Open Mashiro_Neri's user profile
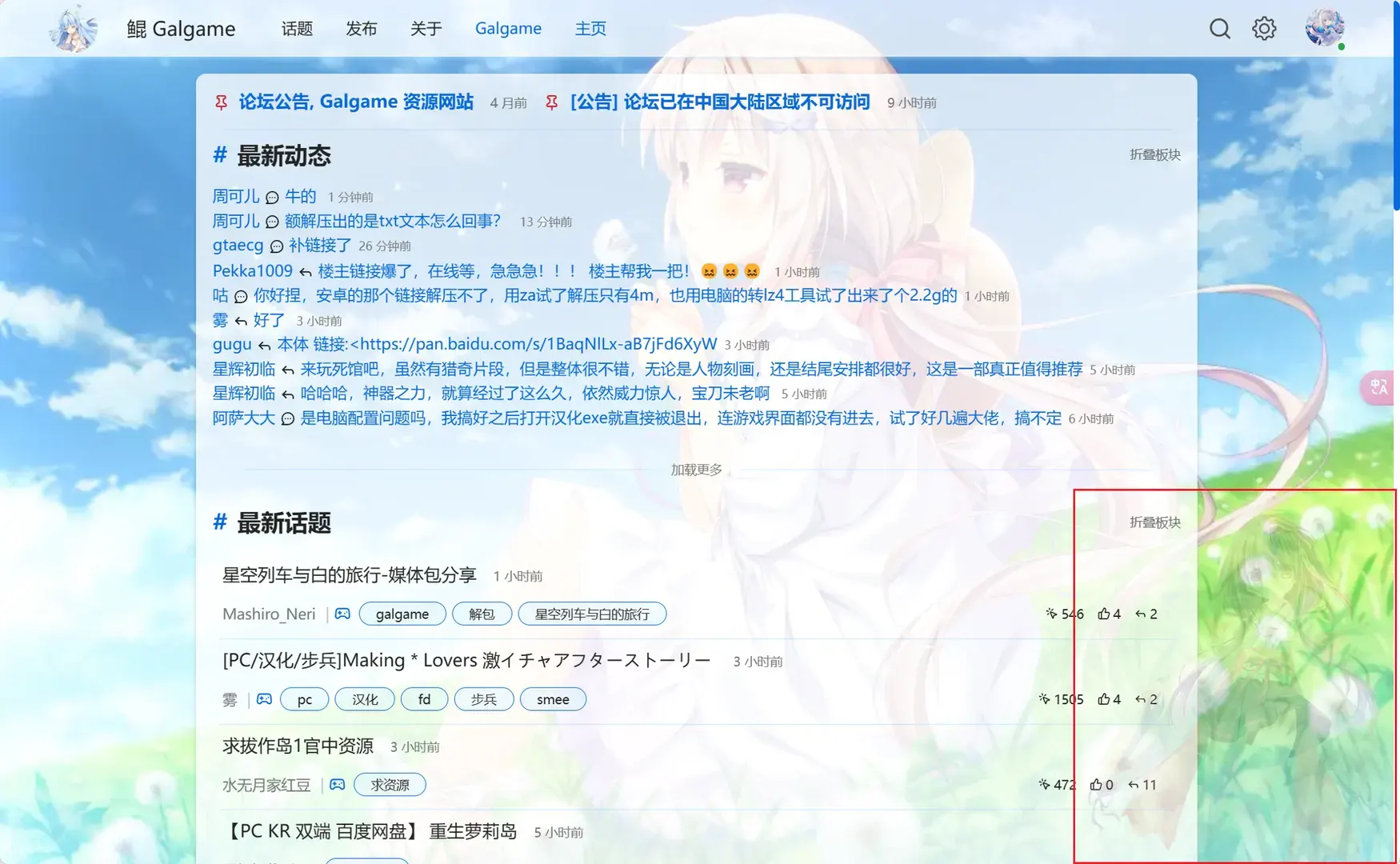Screen dimensions: 1400x864 point(269,614)
